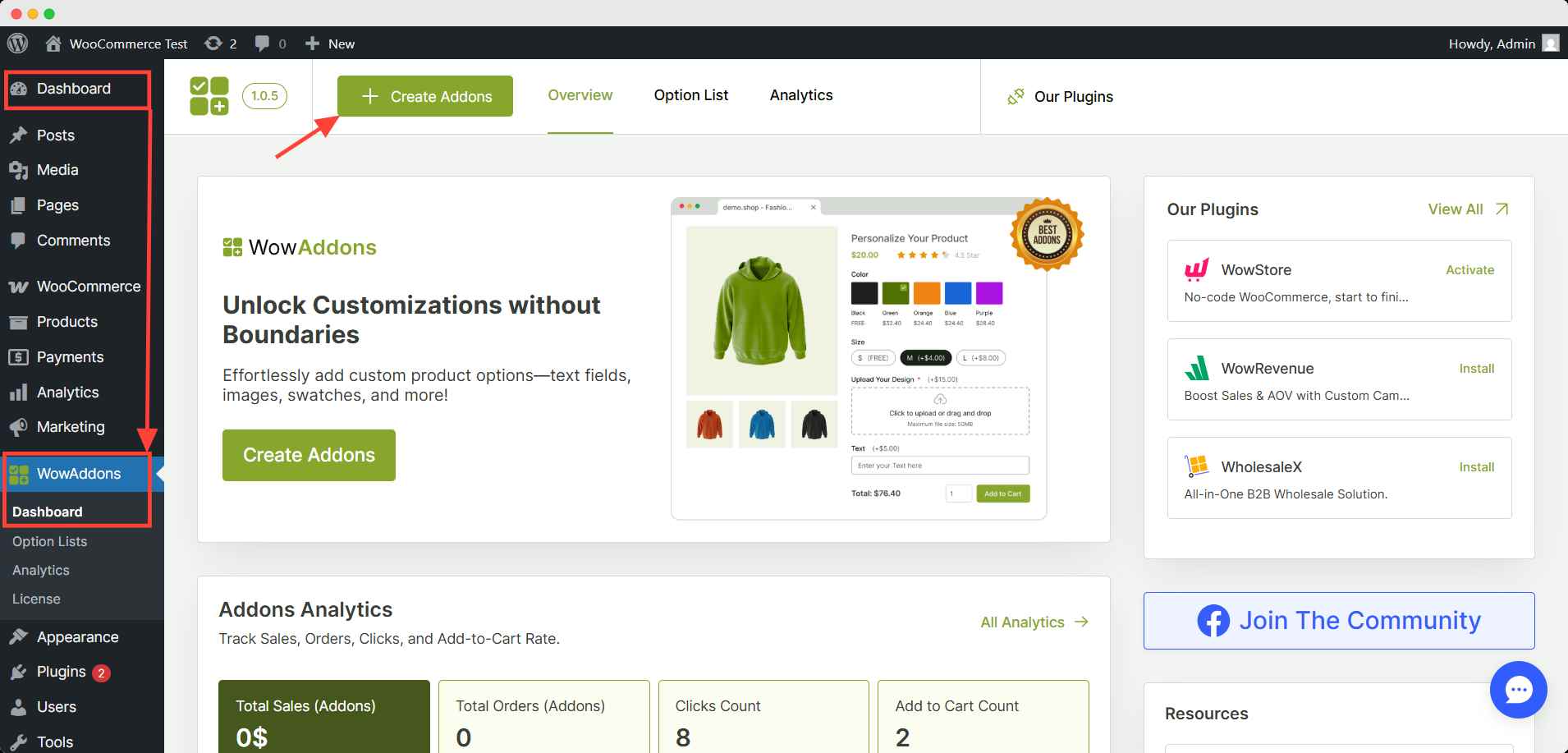Click the orange hoodie thumbnail
This screenshot has width=1568, height=753.
click(709, 425)
